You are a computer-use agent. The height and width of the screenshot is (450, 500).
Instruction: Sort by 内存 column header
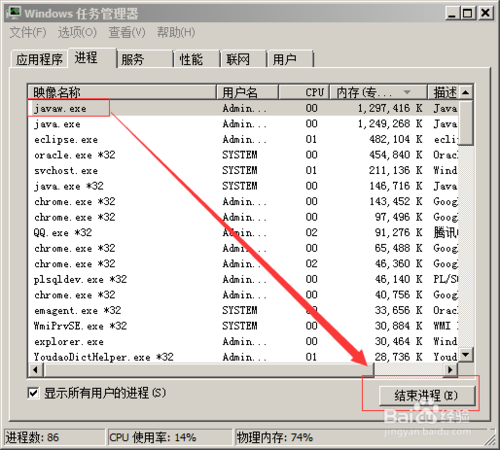[x=379, y=92]
